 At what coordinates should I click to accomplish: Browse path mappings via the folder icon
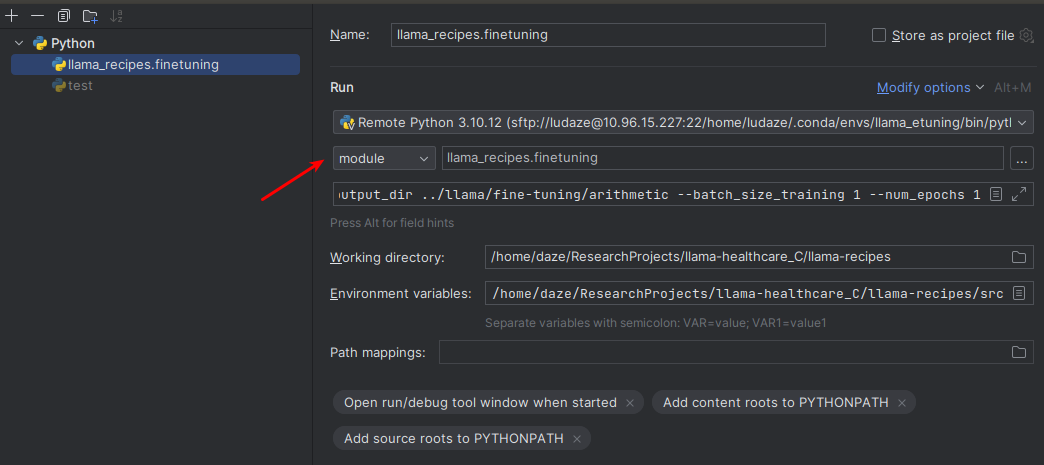click(x=1019, y=352)
